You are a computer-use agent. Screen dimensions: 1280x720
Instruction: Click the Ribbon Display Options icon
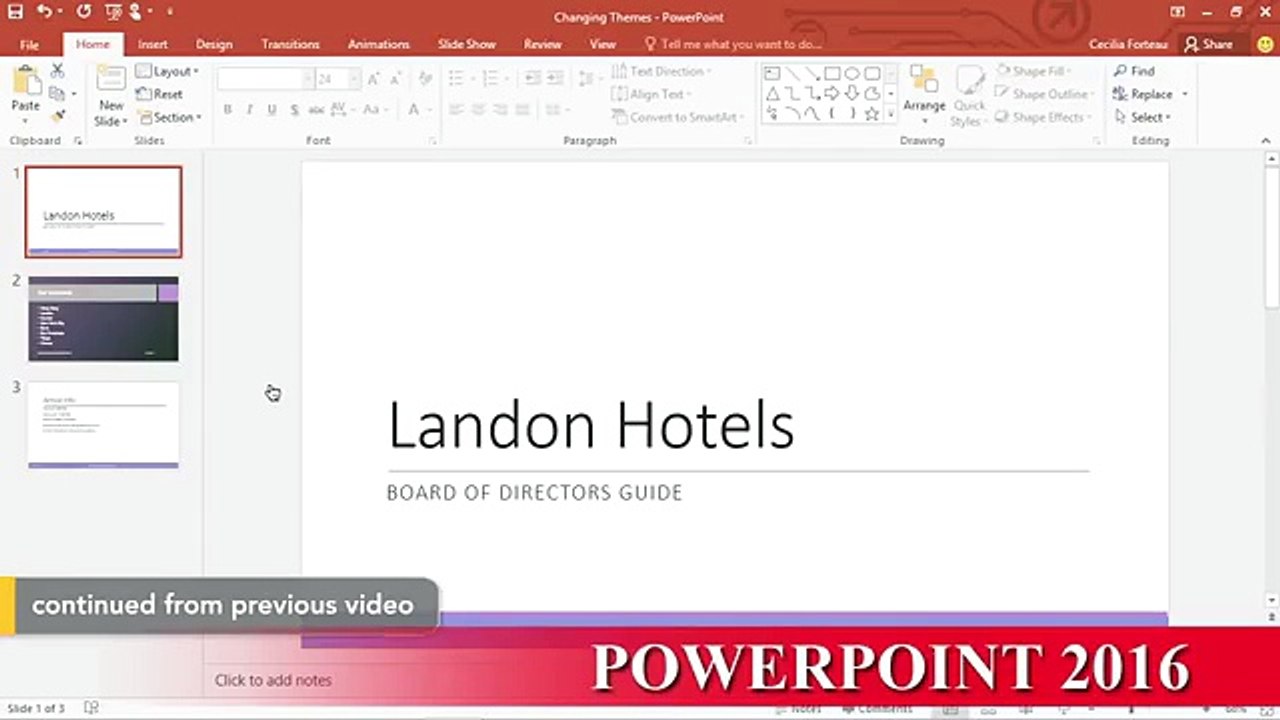[x=1177, y=12]
